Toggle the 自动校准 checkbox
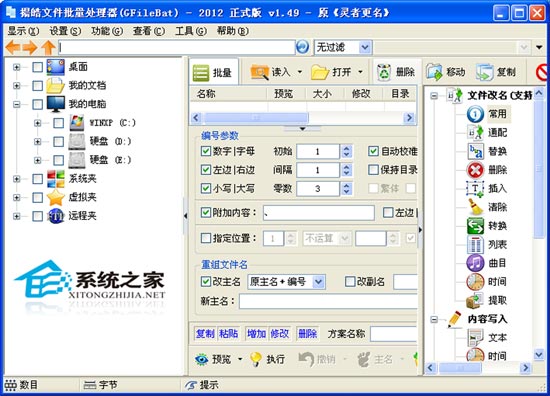This screenshot has height=396, width=550. point(373,151)
